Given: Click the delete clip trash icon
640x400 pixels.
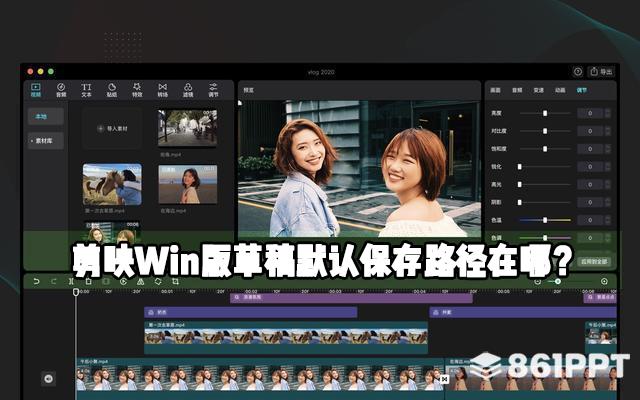Looking at the screenshot, I should 88,281.
